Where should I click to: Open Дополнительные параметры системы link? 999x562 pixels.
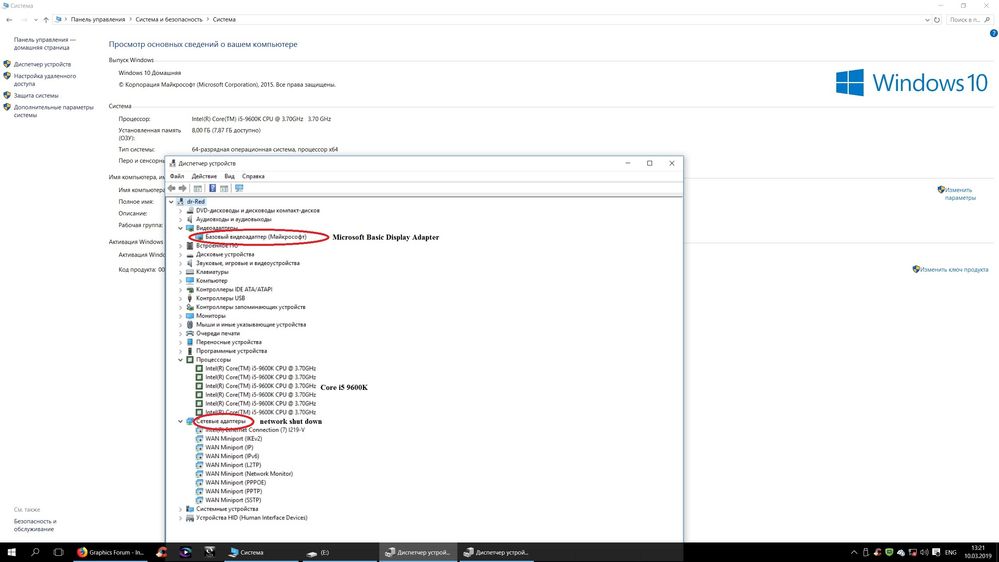click(x=54, y=111)
